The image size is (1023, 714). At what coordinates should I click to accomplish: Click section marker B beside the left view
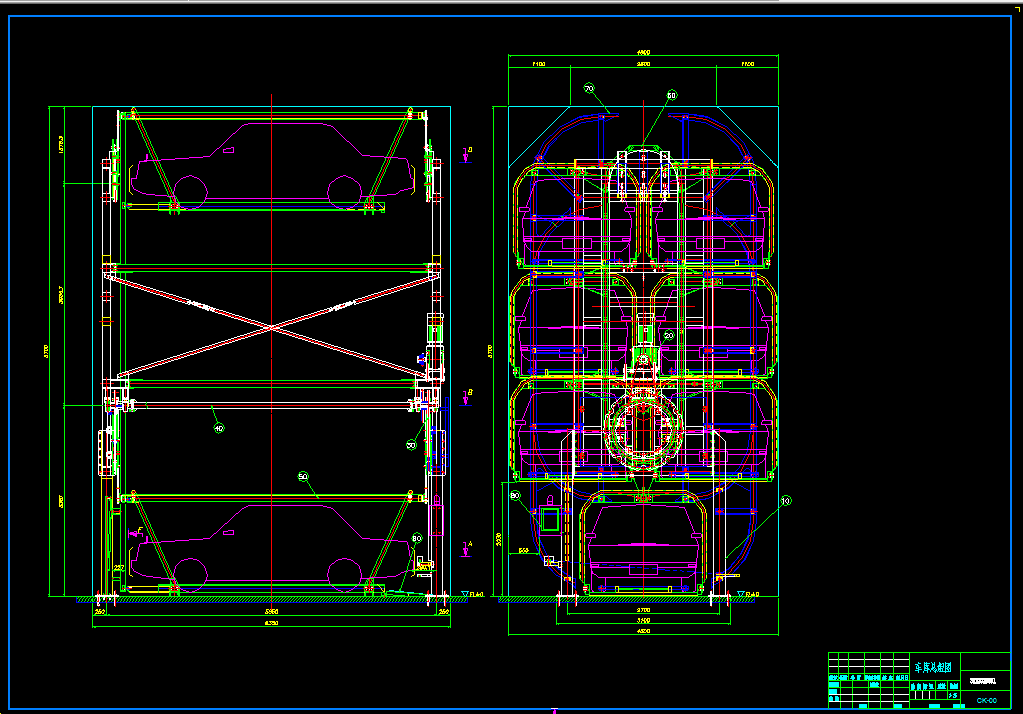point(467,397)
